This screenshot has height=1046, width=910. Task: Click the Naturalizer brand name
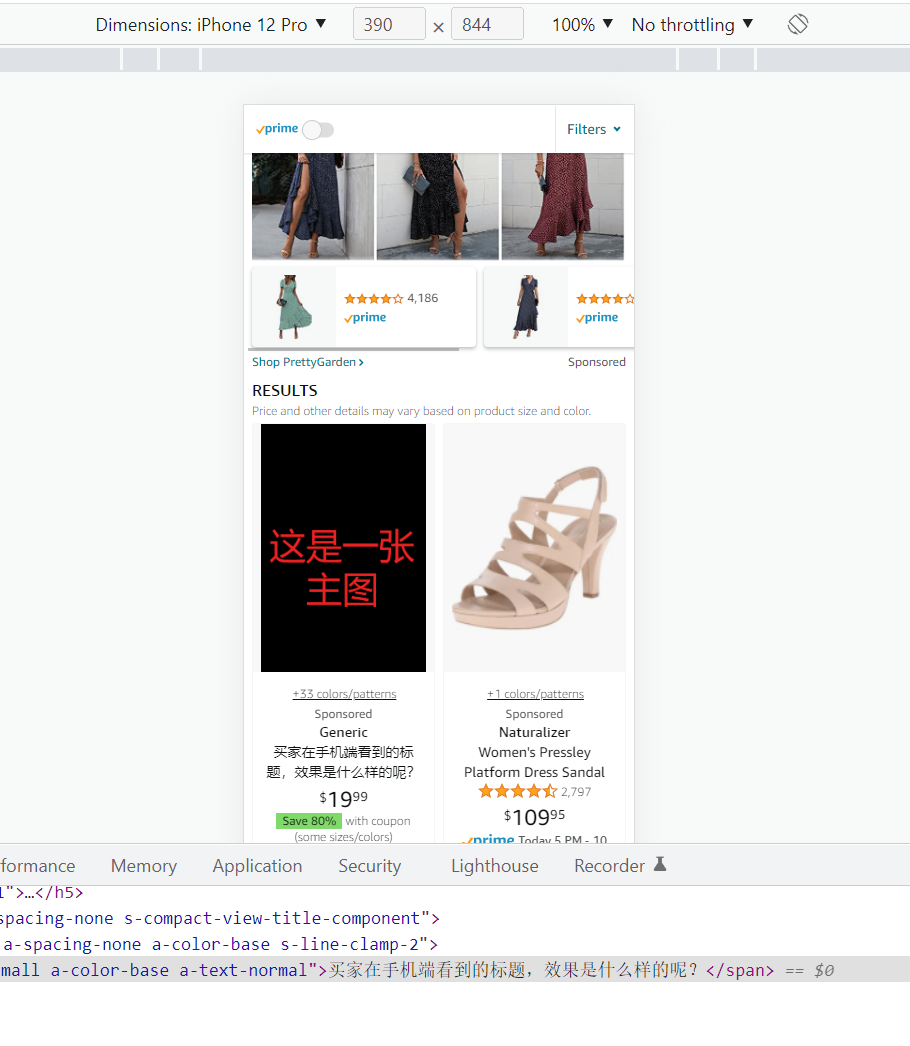[534, 732]
